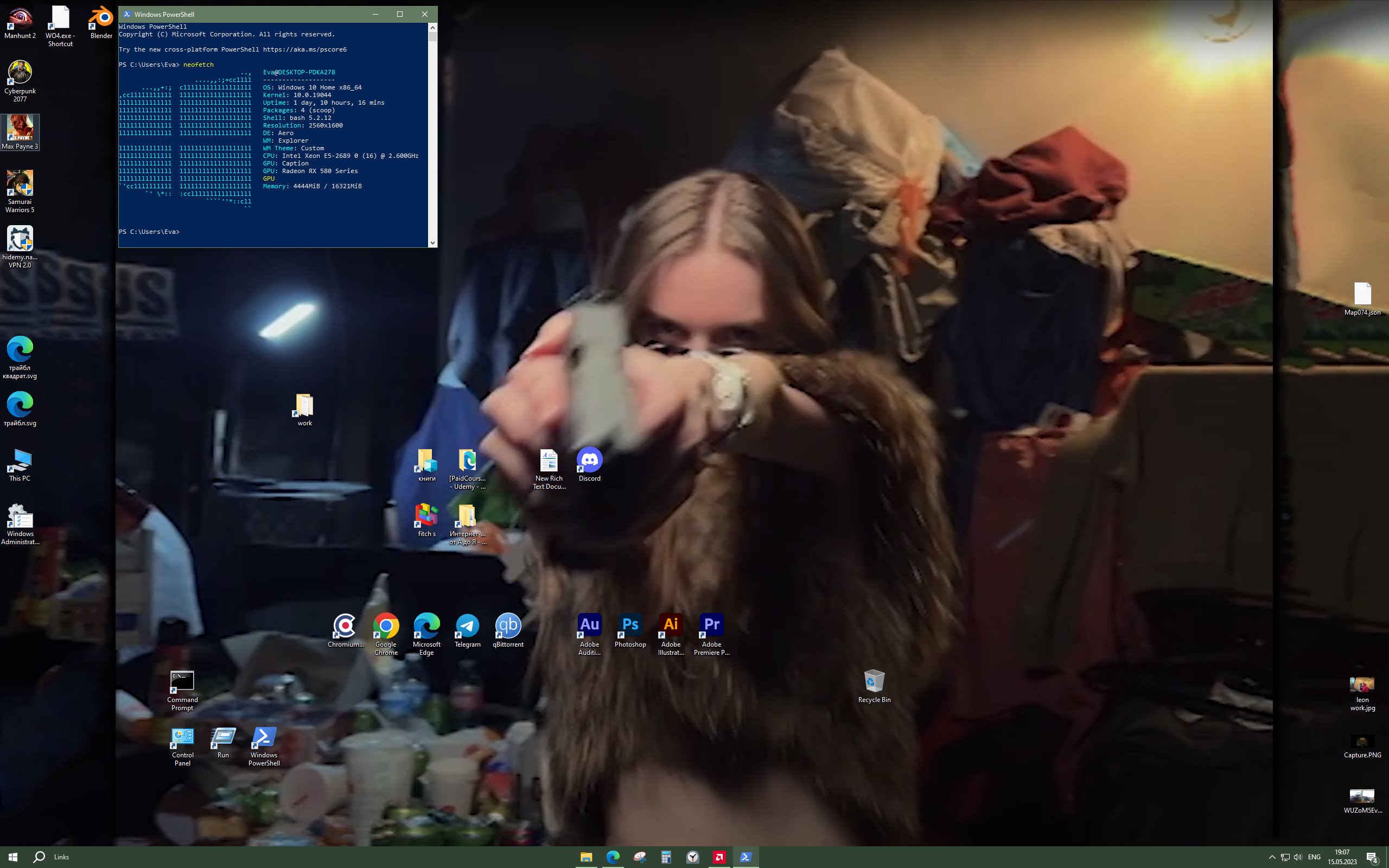
Task: Click the taskbar search icon
Action: coord(39,857)
